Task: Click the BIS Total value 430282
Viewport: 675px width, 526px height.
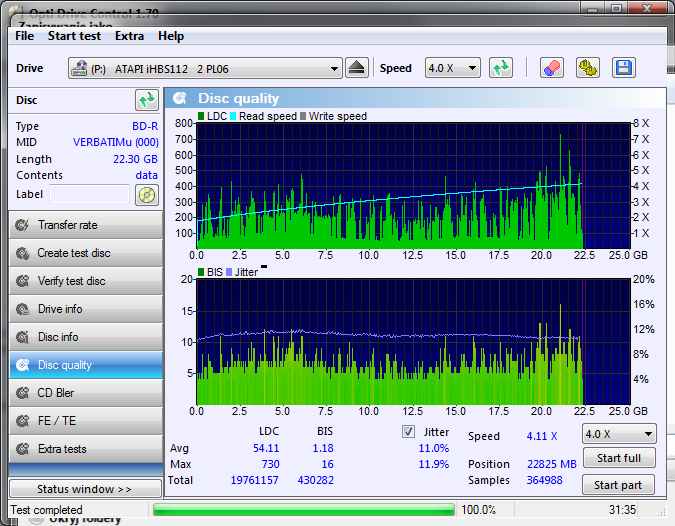Action: point(316,480)
